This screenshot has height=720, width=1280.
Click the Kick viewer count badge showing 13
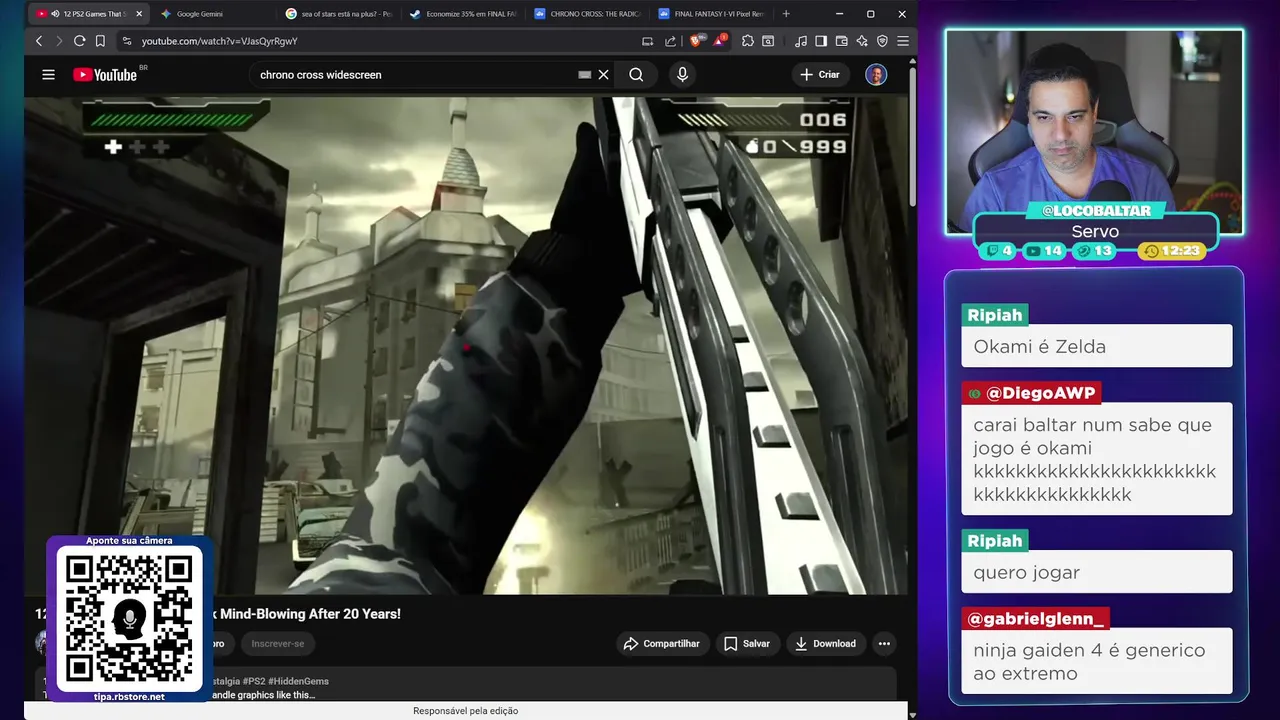1093,251
